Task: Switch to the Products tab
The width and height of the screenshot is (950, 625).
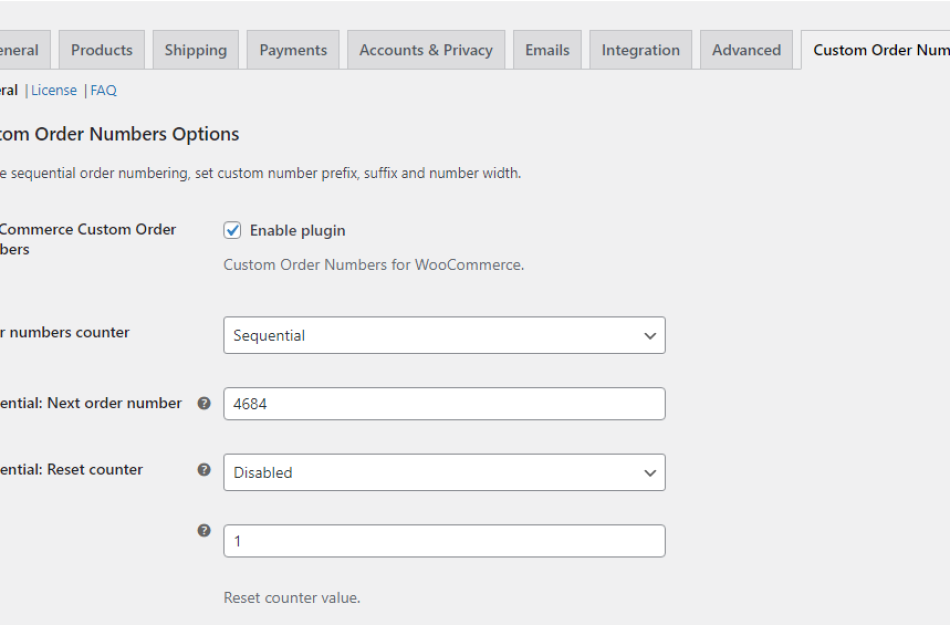Action: click(101, 49)
